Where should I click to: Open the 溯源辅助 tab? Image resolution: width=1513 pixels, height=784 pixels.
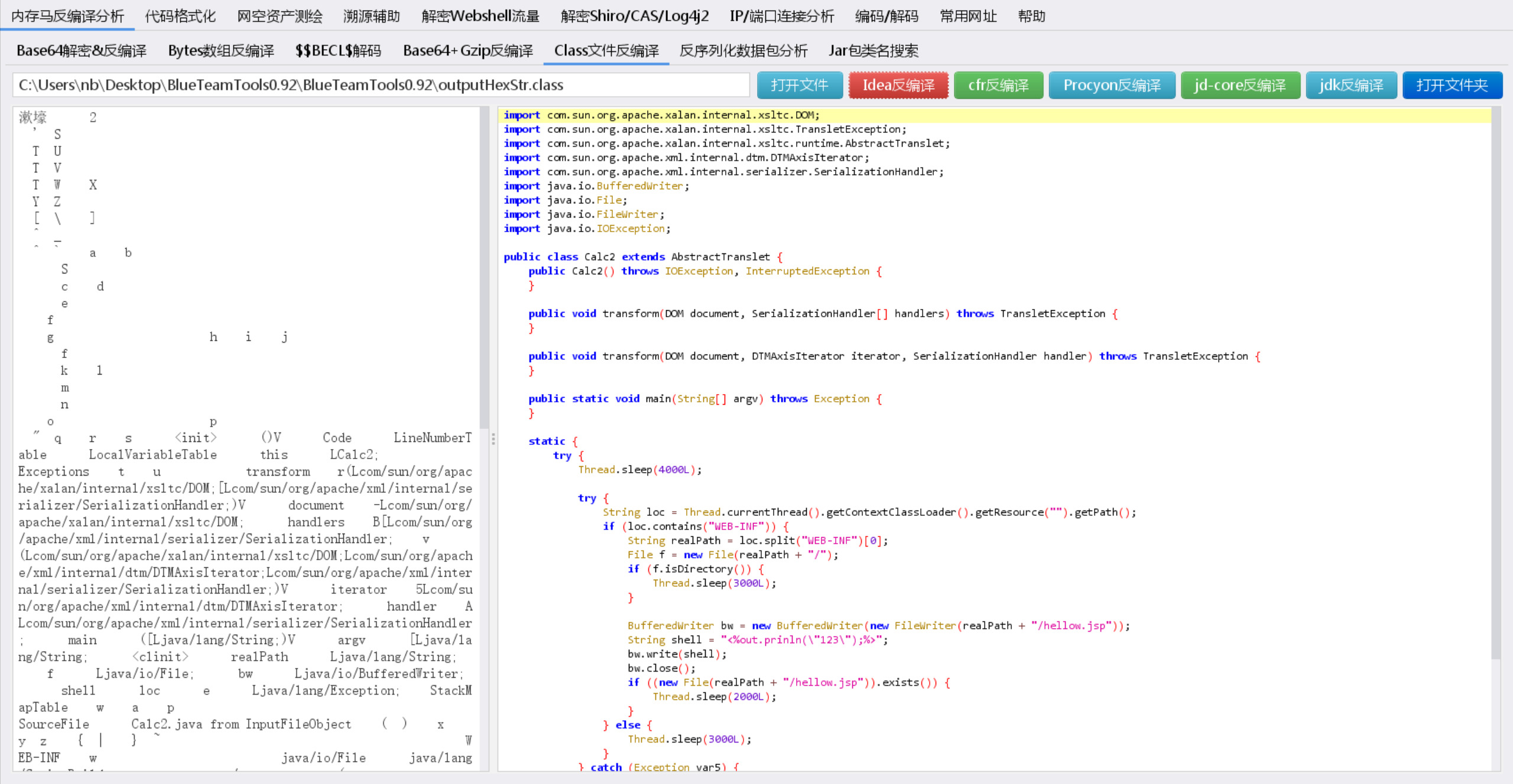pos(371,16)
